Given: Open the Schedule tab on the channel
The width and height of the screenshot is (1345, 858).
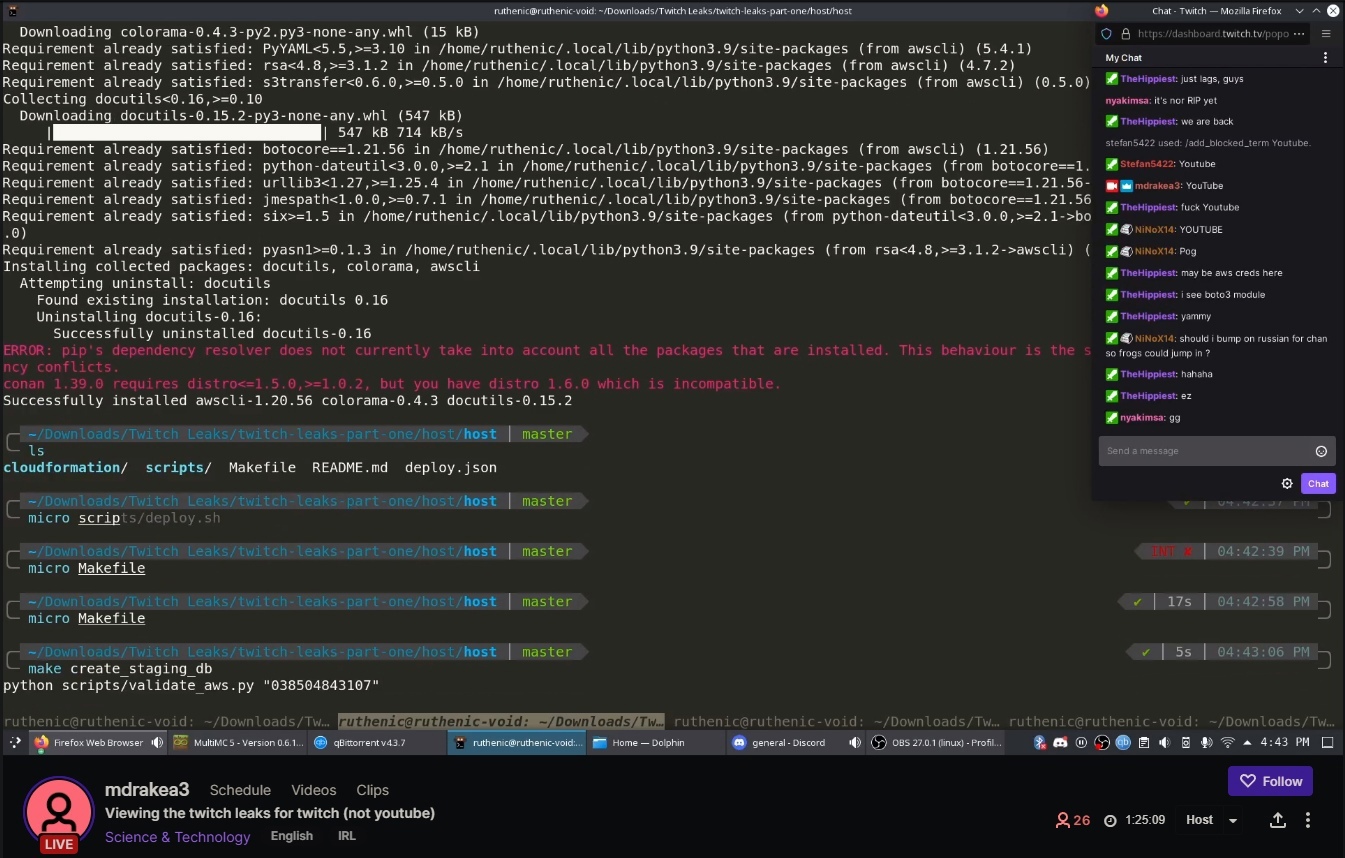Looking at the screenshot, I should pyautogui.click(x=240, y=790).
